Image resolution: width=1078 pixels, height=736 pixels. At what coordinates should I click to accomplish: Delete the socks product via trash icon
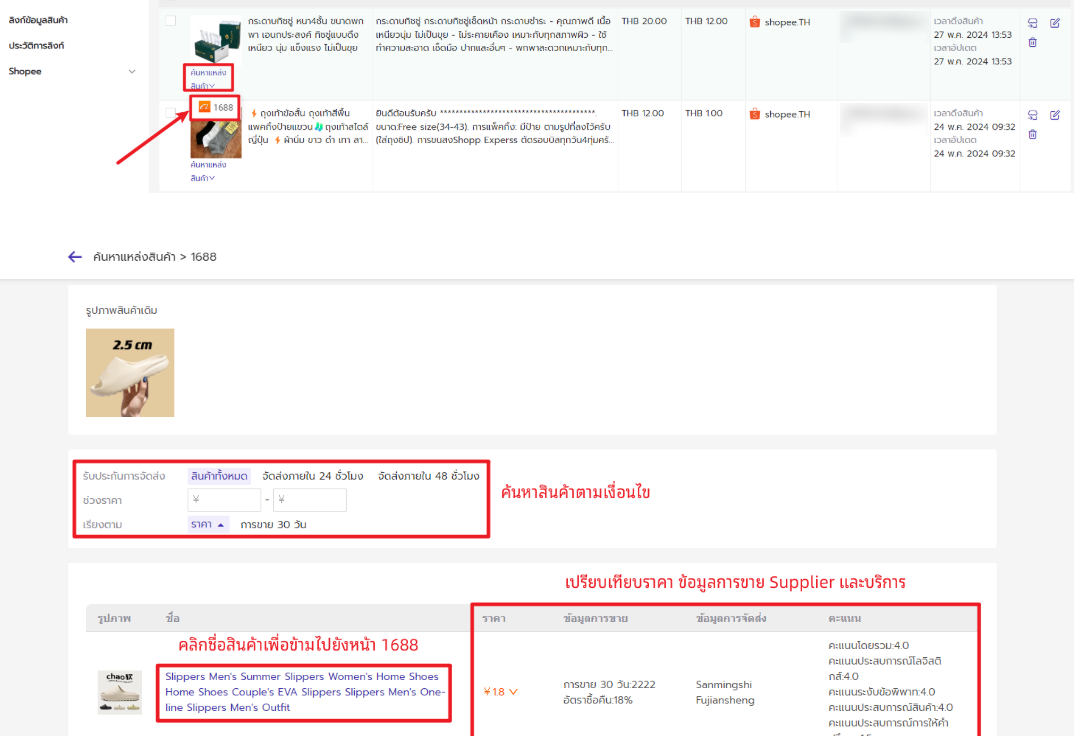tap(1032, 134)
